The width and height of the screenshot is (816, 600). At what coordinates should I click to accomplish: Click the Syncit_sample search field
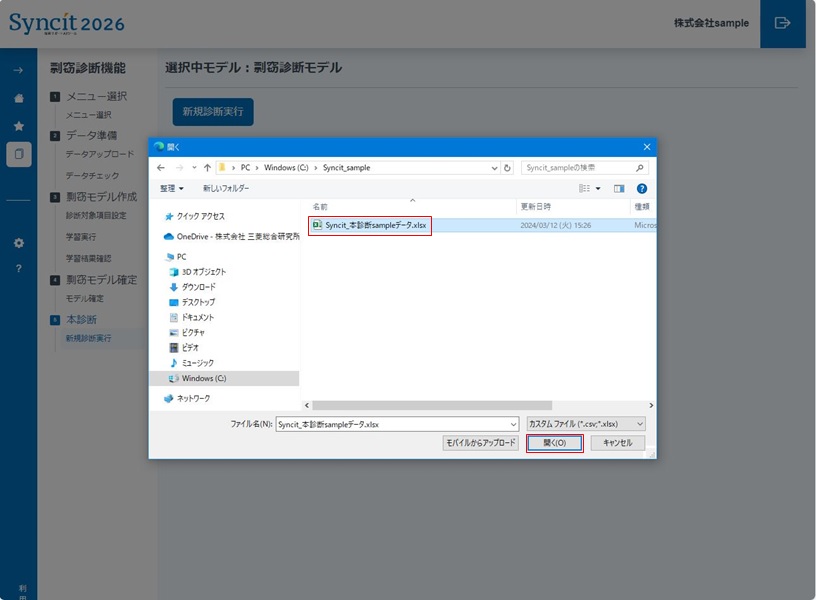pyautogui.click(x=577, y=168)
